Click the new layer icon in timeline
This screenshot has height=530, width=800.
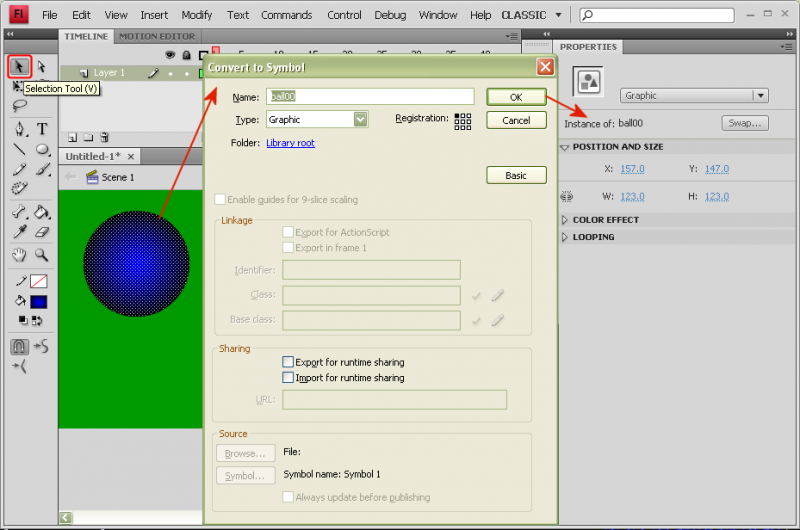[x=72, y=137]
